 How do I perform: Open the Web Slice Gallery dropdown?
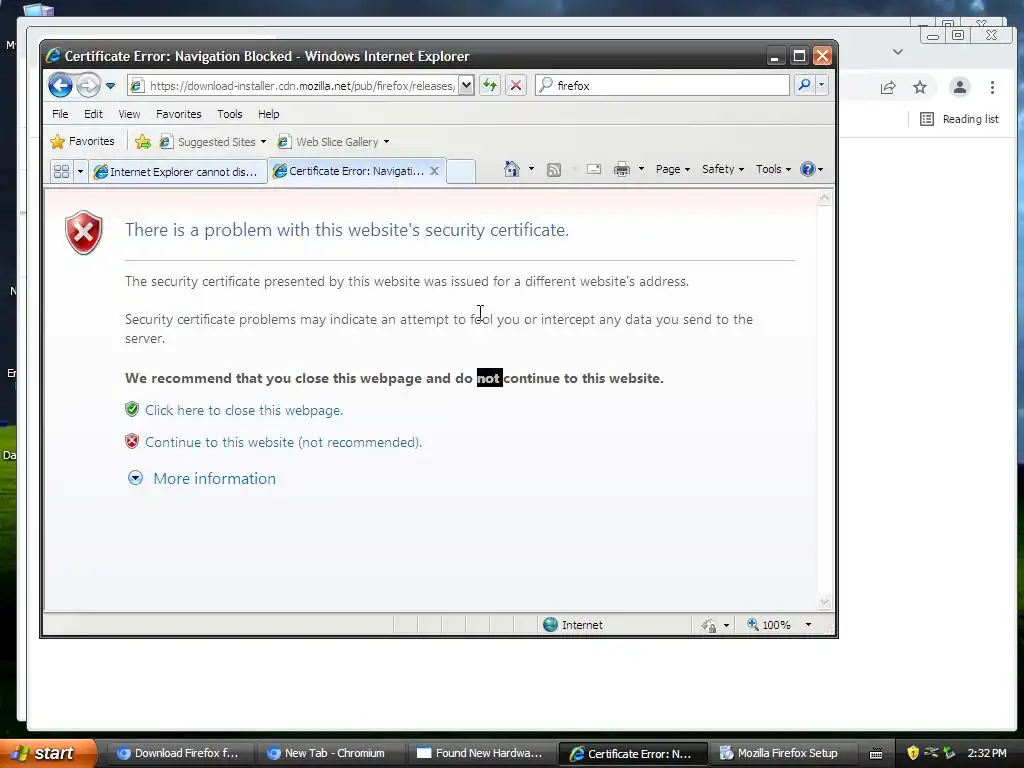pos(333,142)
